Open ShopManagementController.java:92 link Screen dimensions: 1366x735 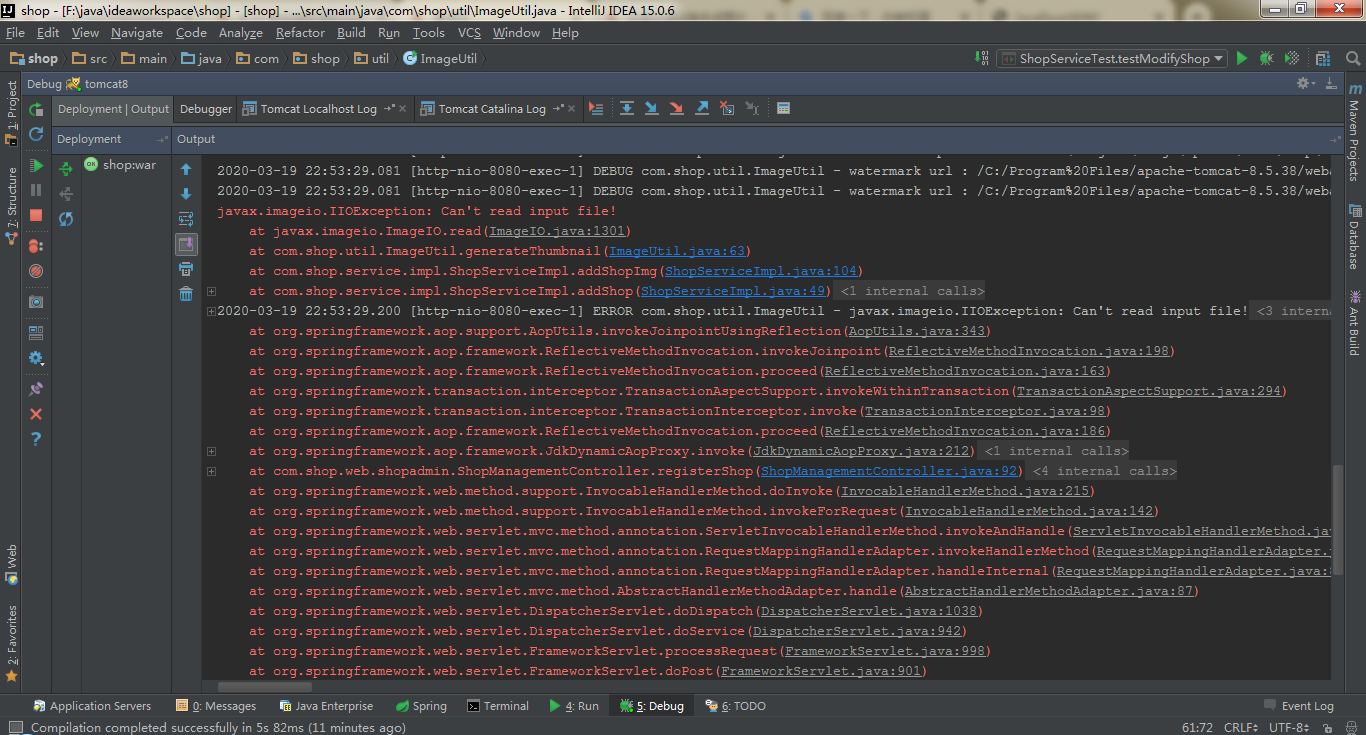889,471
